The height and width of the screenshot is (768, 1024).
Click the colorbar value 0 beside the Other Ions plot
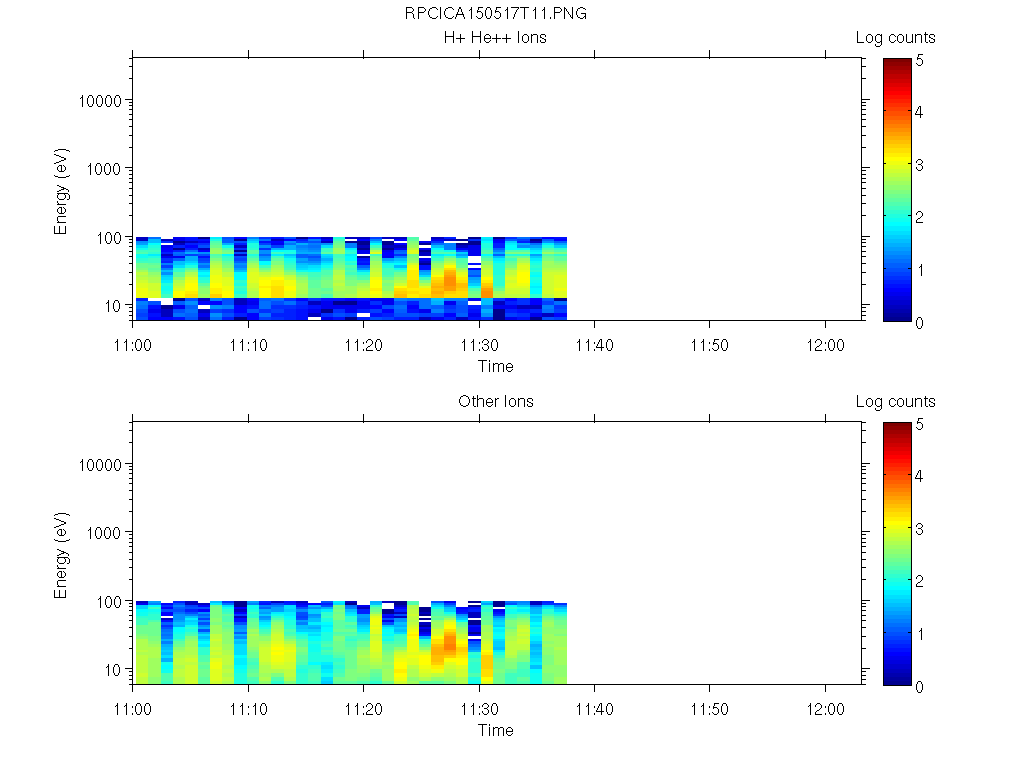(x=920, y=687)
